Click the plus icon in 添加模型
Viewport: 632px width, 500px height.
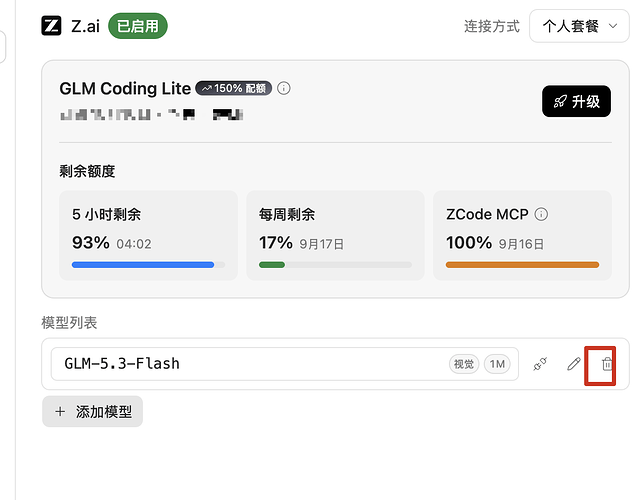pos(60,411)
